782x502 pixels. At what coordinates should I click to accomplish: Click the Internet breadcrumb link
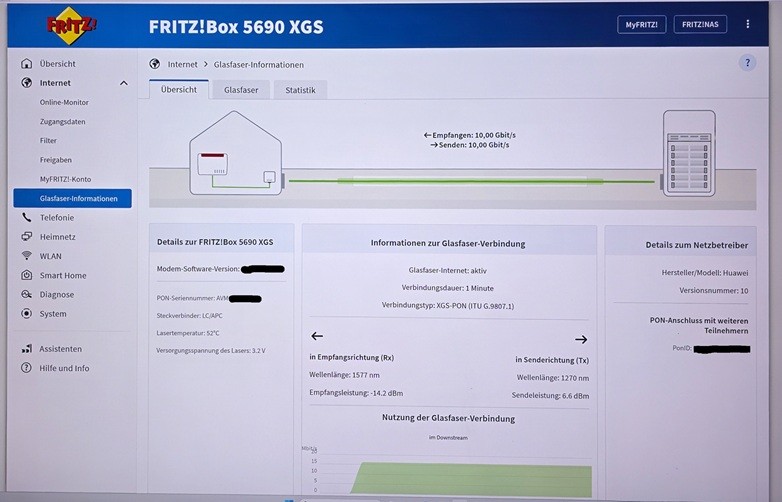[x=183, y=64]
